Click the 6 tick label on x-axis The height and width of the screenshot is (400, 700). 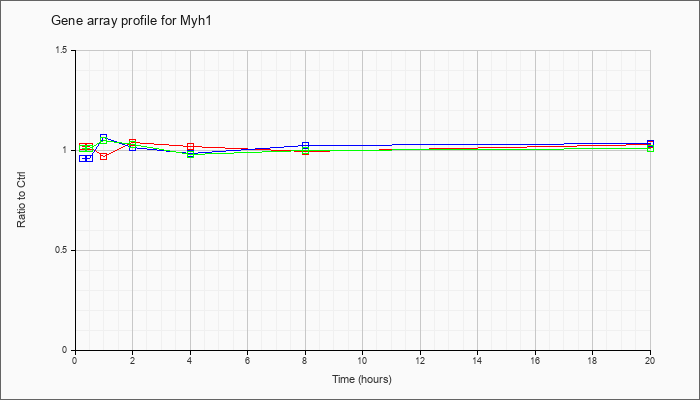247,362
